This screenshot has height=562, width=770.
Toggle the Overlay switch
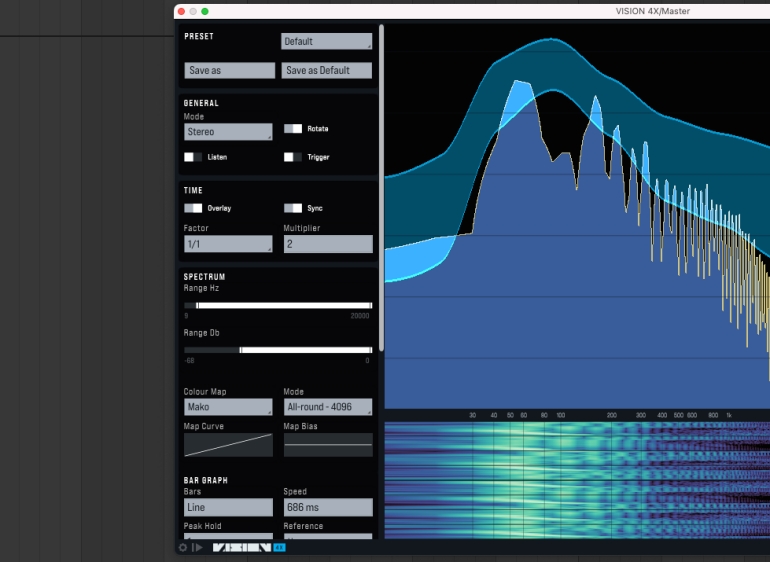pos(193,208)
